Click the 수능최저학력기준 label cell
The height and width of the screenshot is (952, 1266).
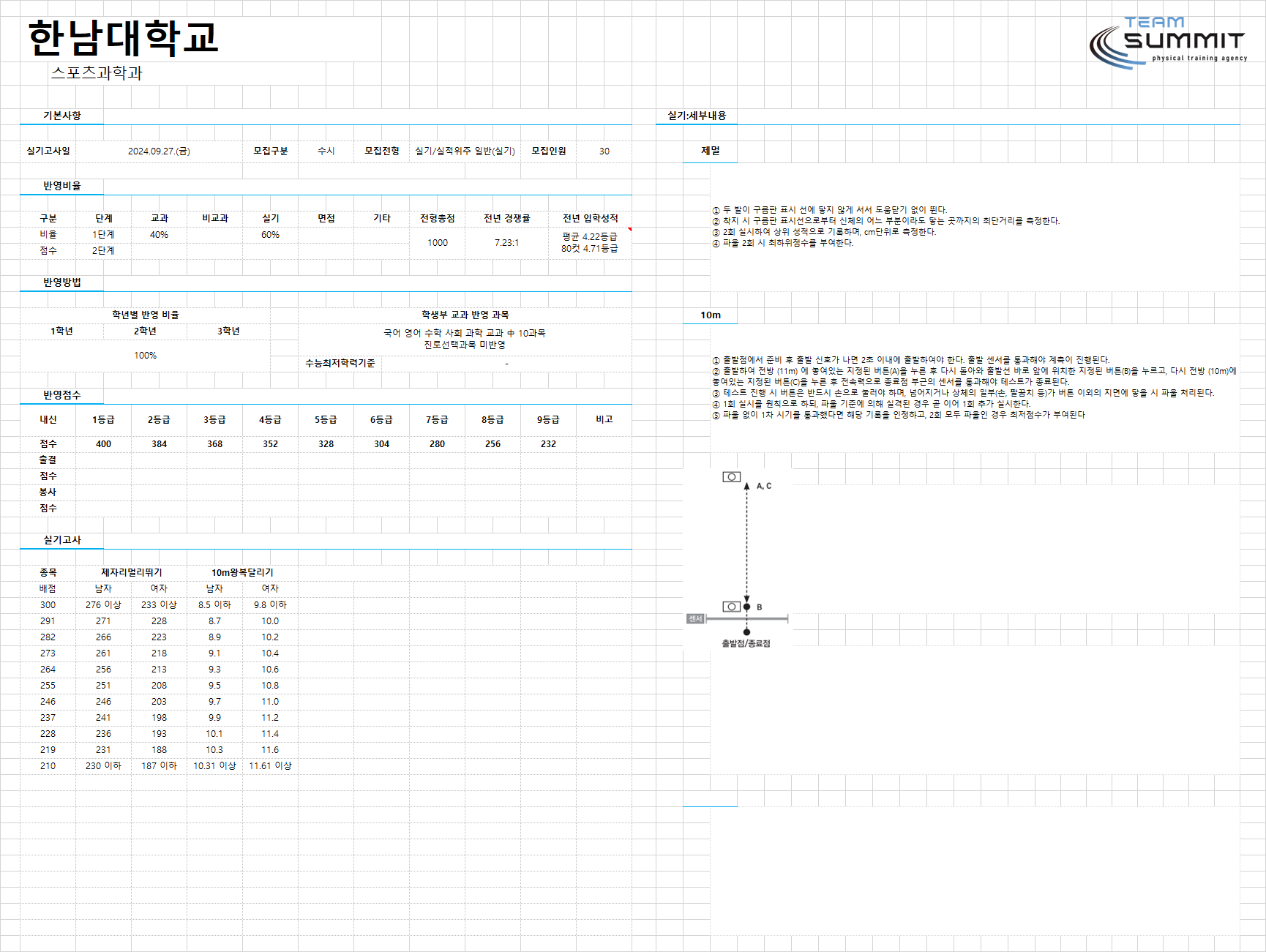[340, 364]
